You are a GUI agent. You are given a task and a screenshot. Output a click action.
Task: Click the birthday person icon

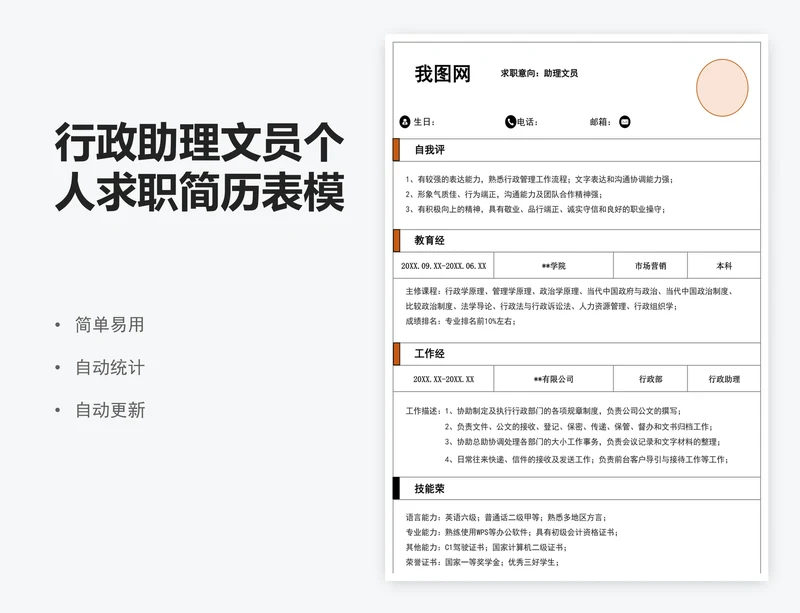click(x=405, y=122)
